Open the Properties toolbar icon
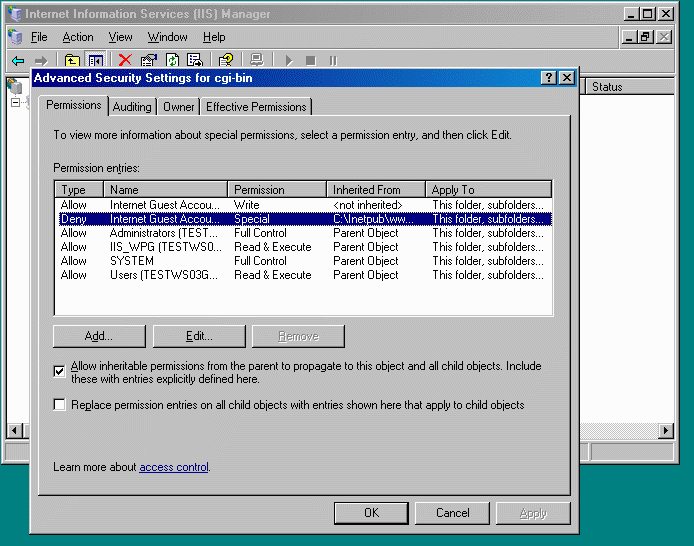 (x=149, y=60)
